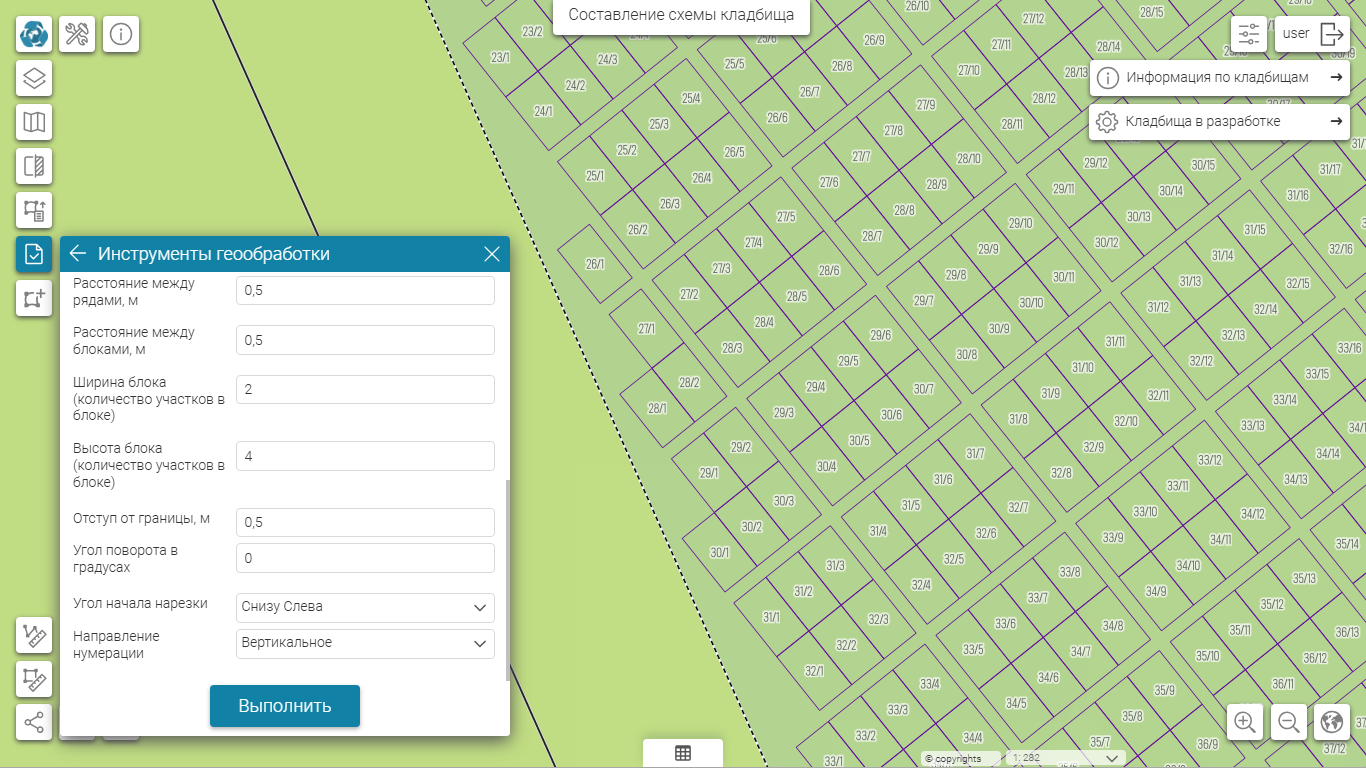Expand the Угол начала нарезки dropdown
Image resolution: width=1366 pixels, height=768 pixels.
[x=366, y=607]
